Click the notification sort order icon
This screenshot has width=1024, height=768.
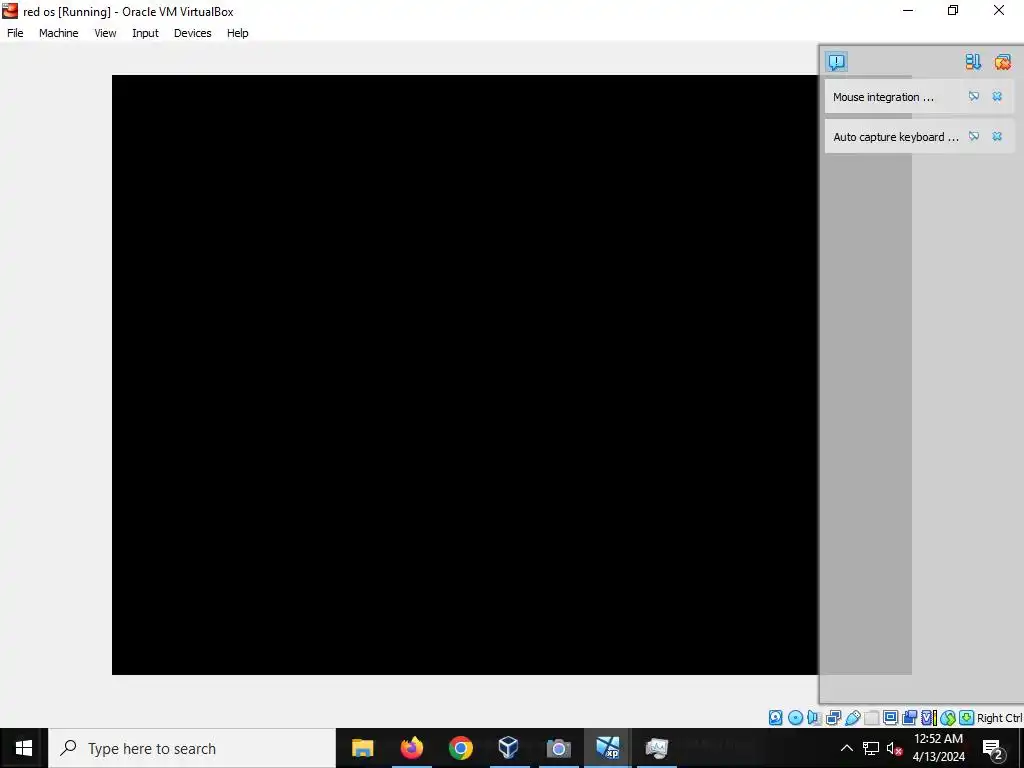coord(973,62)
